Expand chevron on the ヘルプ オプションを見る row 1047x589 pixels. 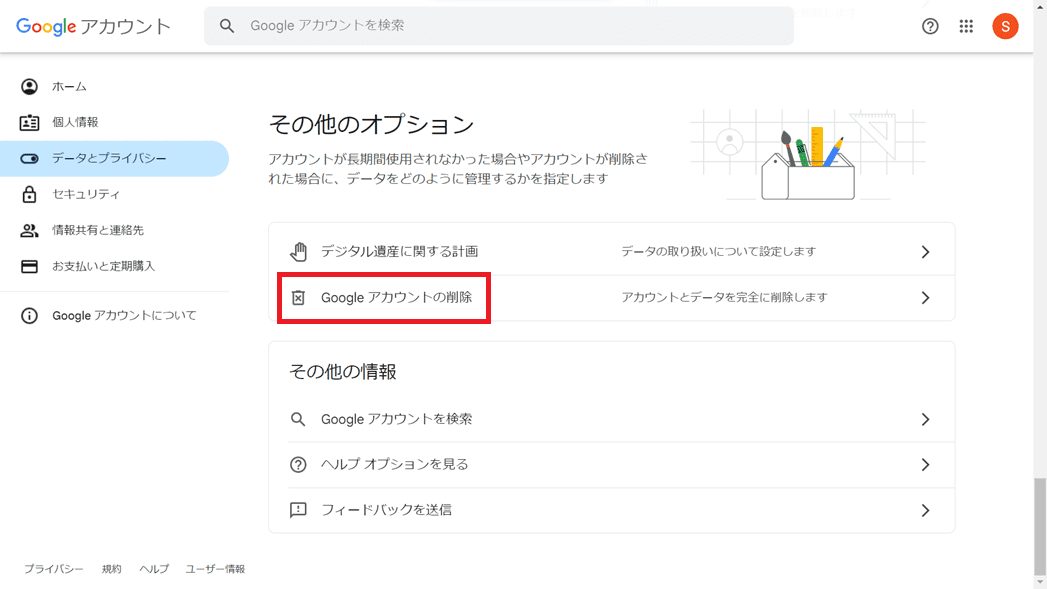click(925, 465)
